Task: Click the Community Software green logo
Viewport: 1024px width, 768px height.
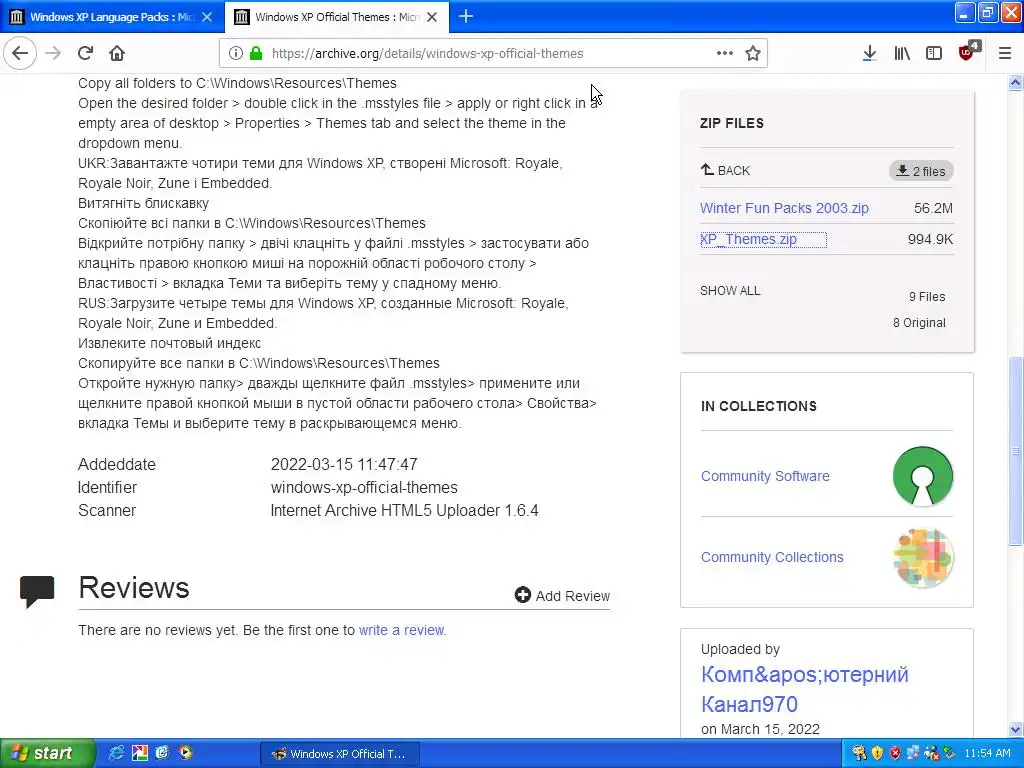Action: [x=923, y=476]
